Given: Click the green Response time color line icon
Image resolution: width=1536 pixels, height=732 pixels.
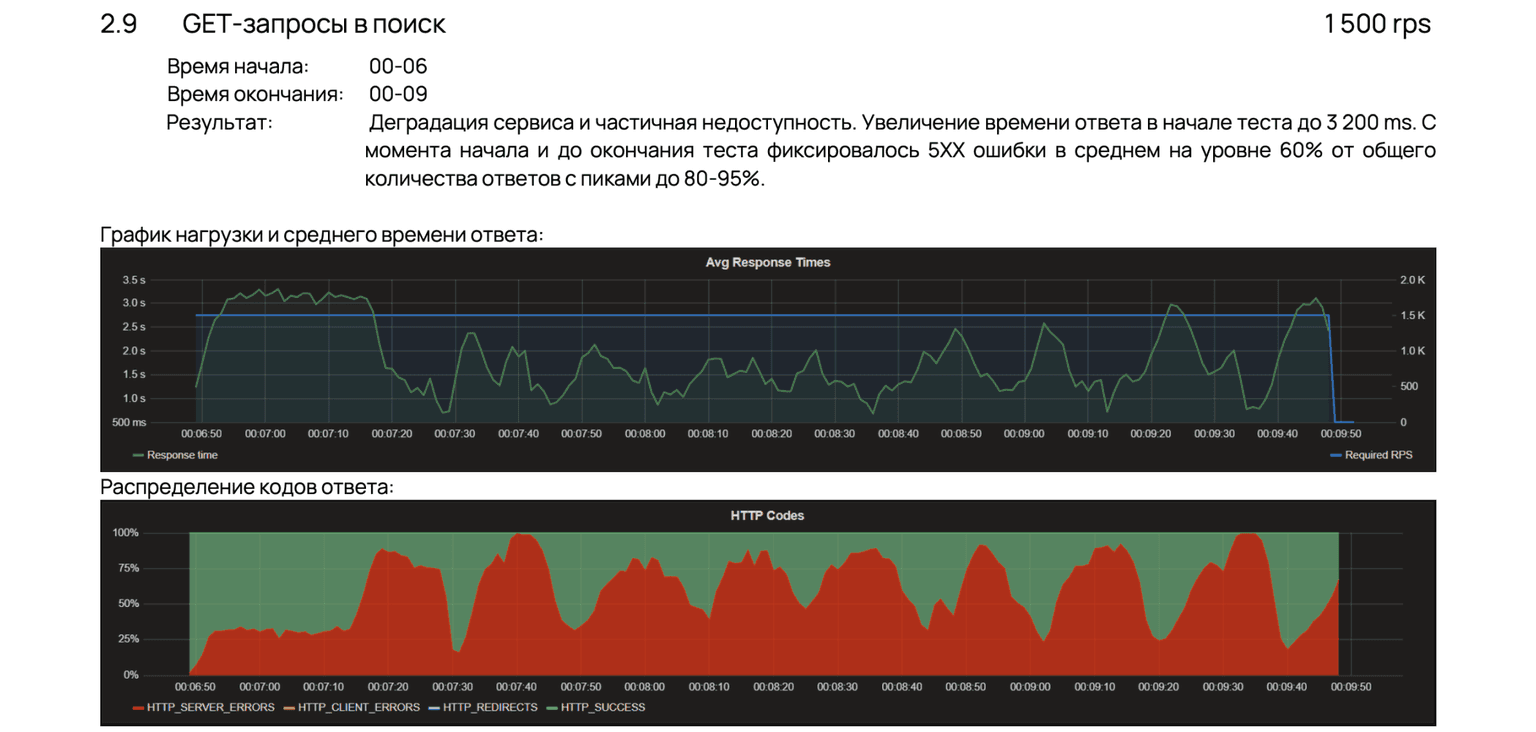Looking at the screenshot, I should [138, 456].
